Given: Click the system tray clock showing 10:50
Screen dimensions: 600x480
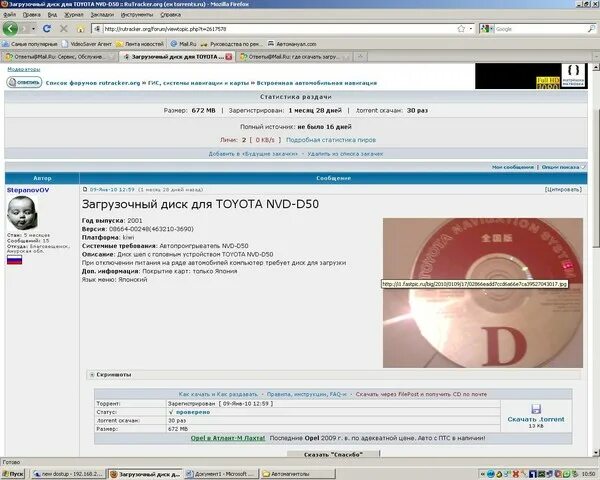Looking at the screenshot, I should coord(588,474).
